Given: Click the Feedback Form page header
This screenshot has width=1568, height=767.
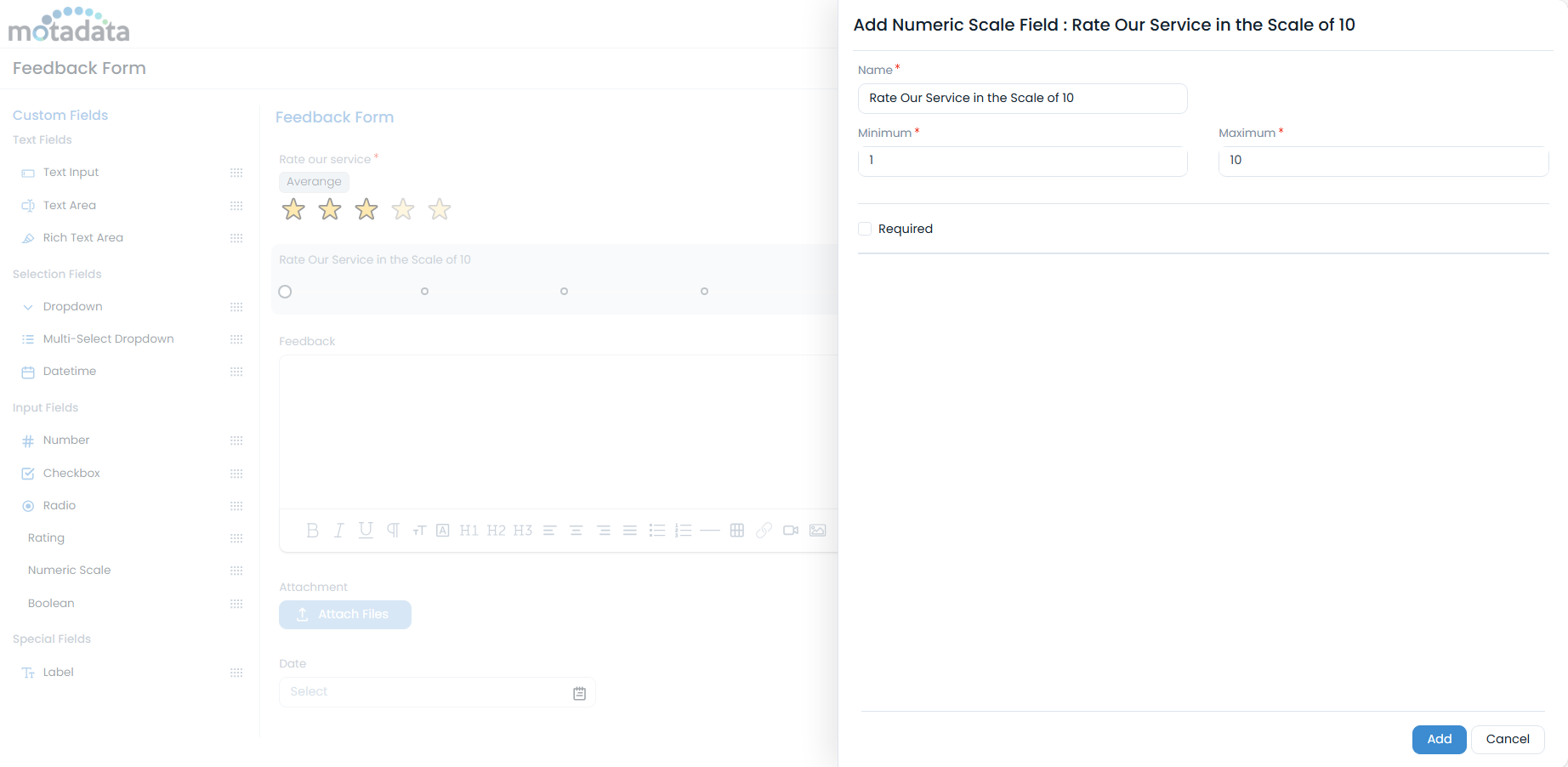Looking at the screenshot, I should [78, 68].
